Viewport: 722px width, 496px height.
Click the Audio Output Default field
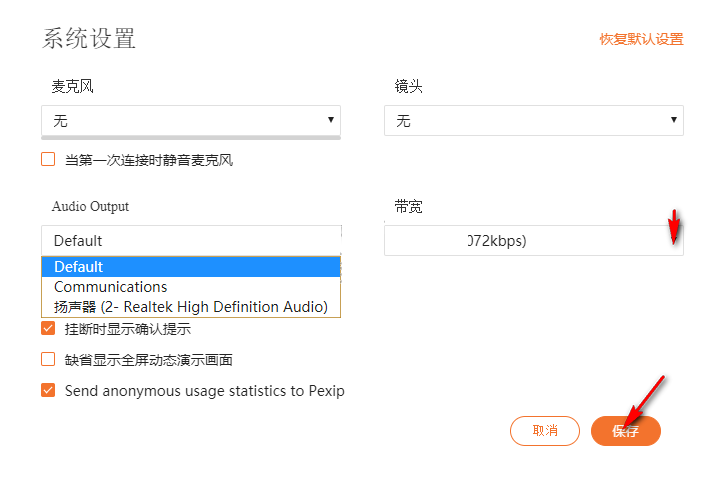(190, 241)
